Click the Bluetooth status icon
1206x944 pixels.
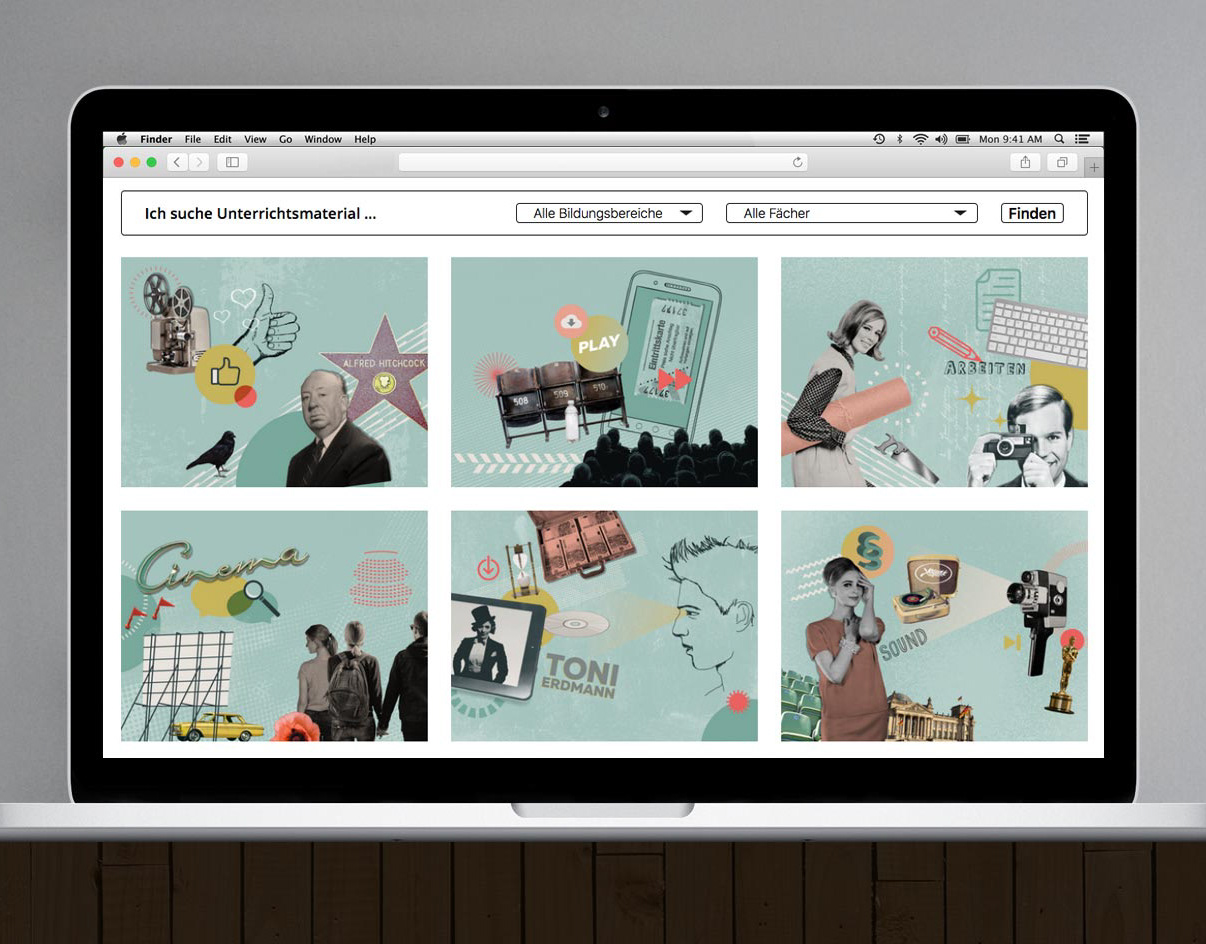tap(899, 139)
